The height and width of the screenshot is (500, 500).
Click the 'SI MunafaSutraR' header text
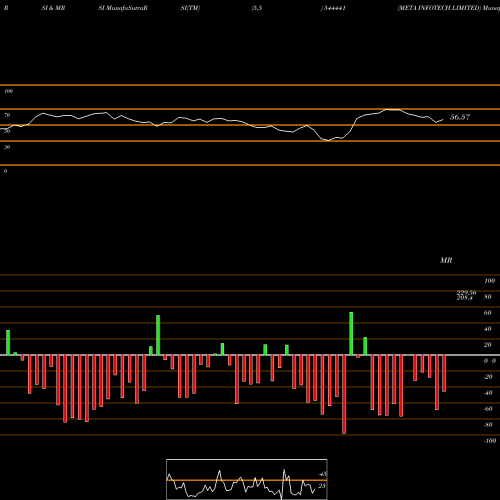(123, 8)
